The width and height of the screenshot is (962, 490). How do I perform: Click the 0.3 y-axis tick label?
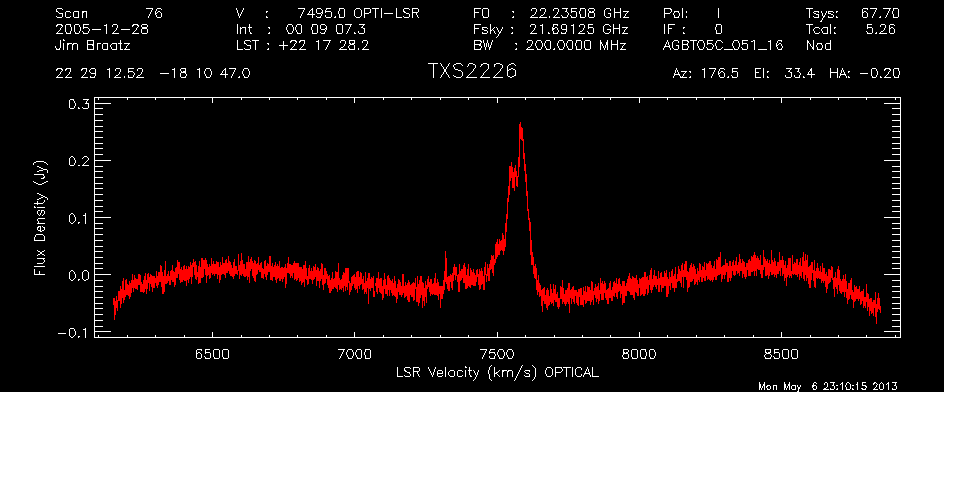tap(78, 104)
